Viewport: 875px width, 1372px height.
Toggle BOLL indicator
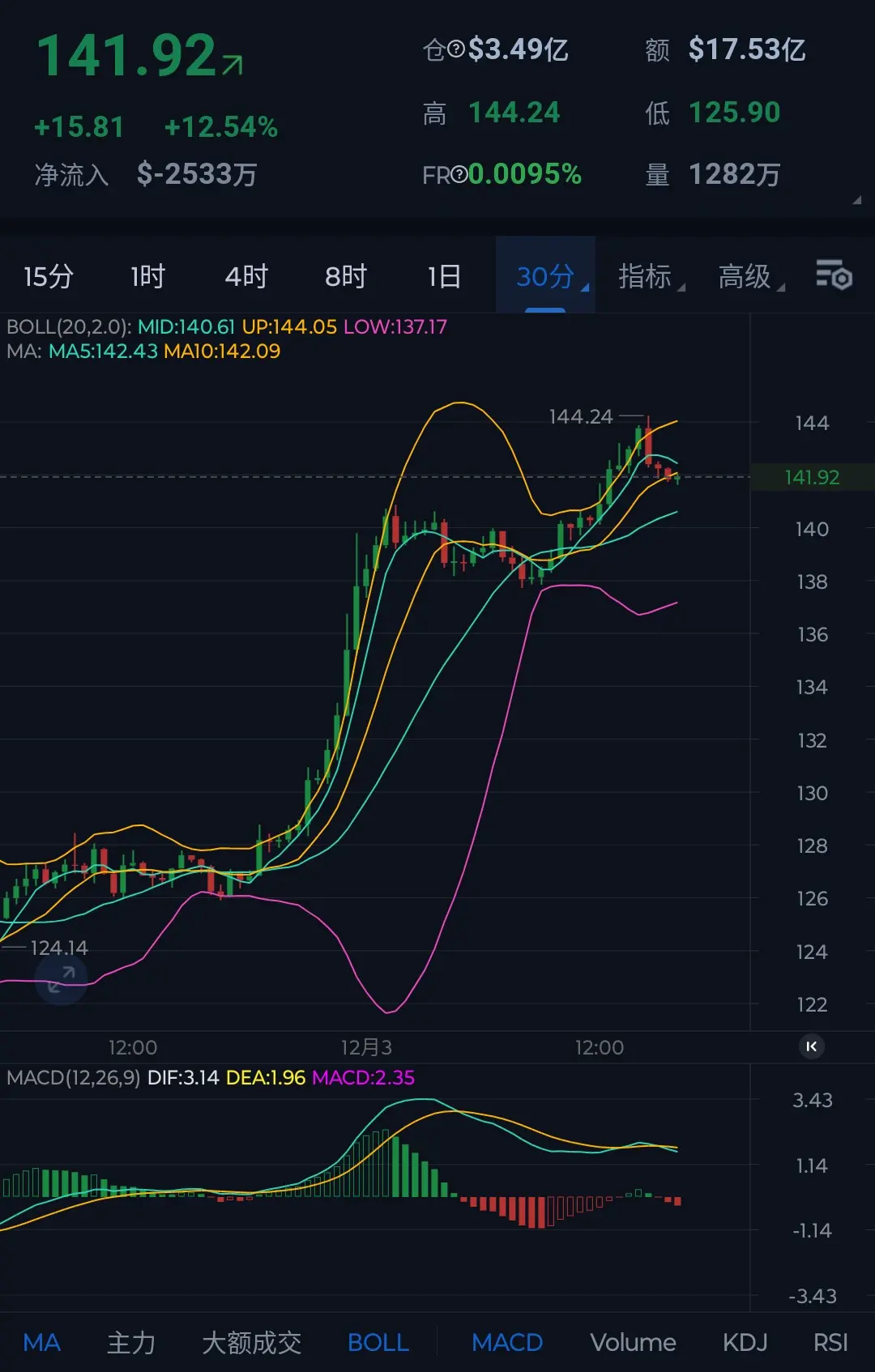[x=378, y=1342]
